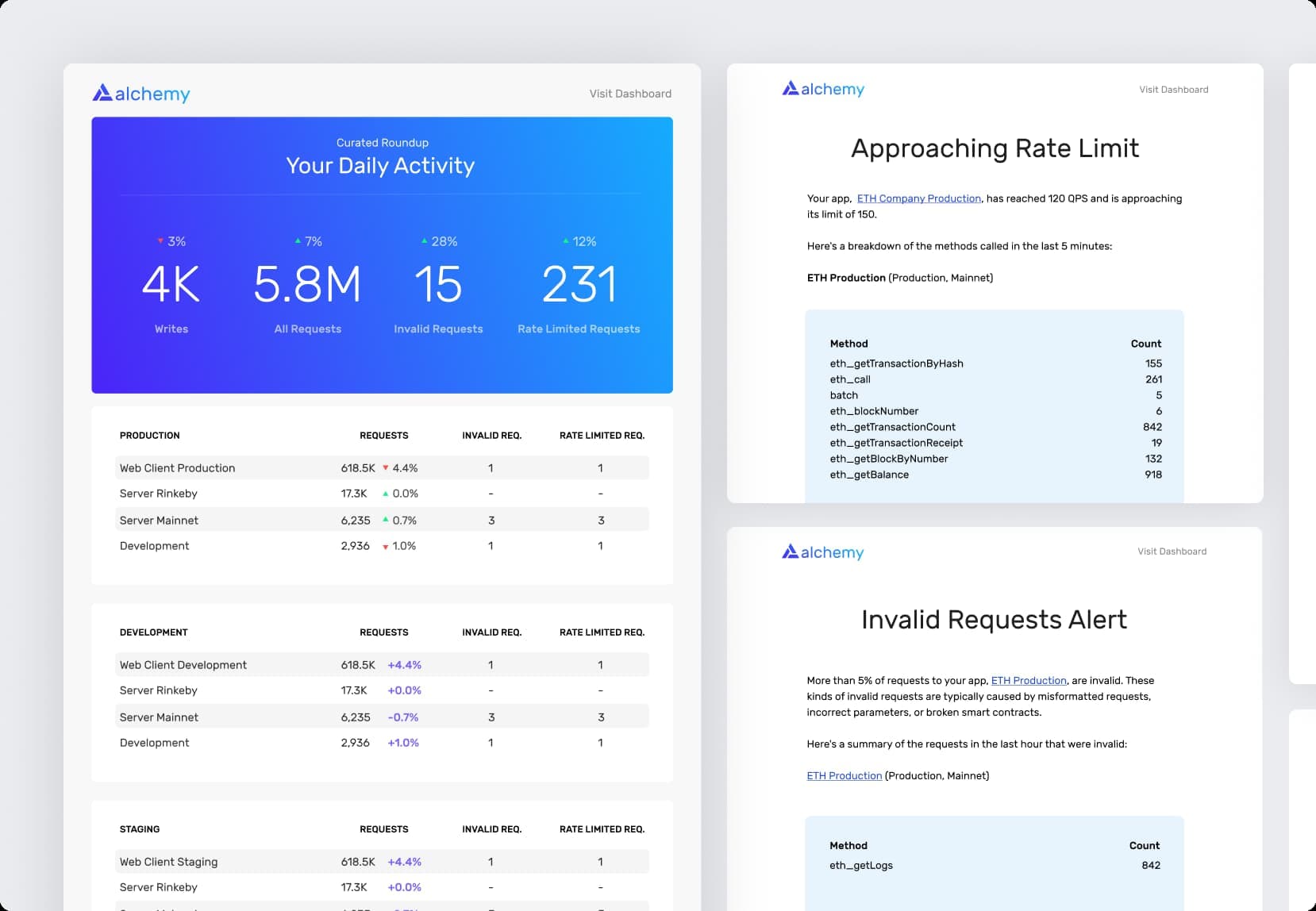Screen dimensions: 1316x911
Task: Click the Alchemy logo on the Invalid Requests Alert email
Action: [x=823, y=552]
